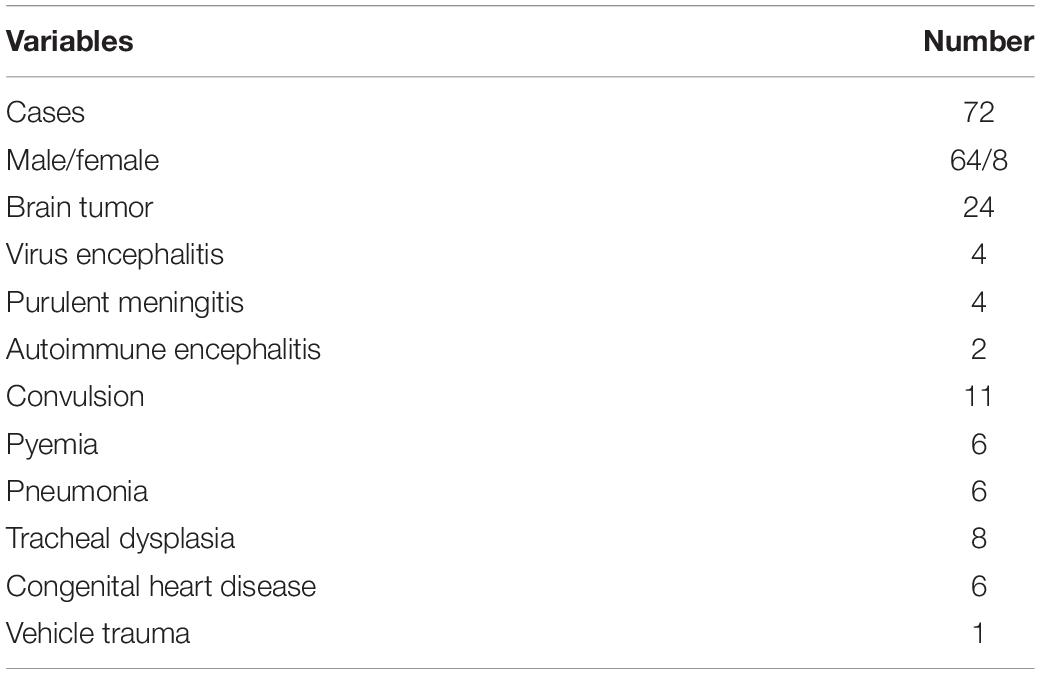1040x674 pixels.
Task: Select the Virus encephalitis label
Action: click(x=115, y=255)
